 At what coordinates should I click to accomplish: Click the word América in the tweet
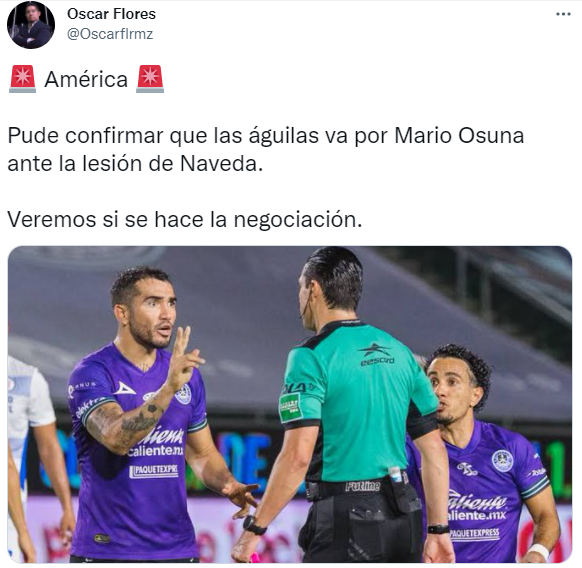click(x=86, y=79)
